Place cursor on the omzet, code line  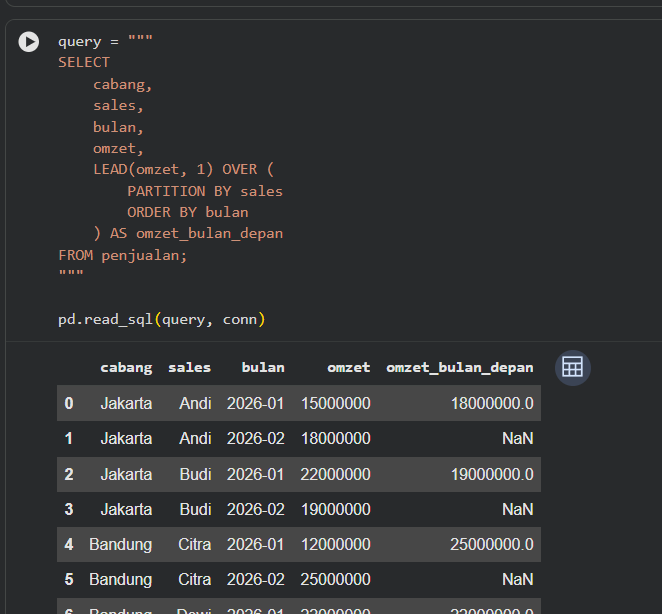point(119,149)
